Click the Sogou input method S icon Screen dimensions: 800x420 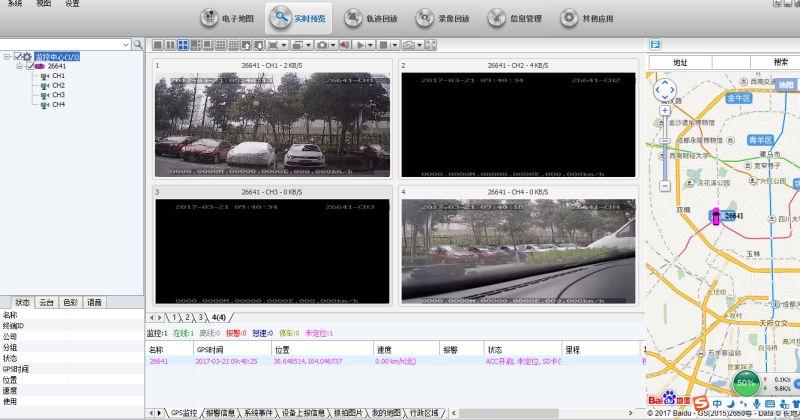click(701, 402)
